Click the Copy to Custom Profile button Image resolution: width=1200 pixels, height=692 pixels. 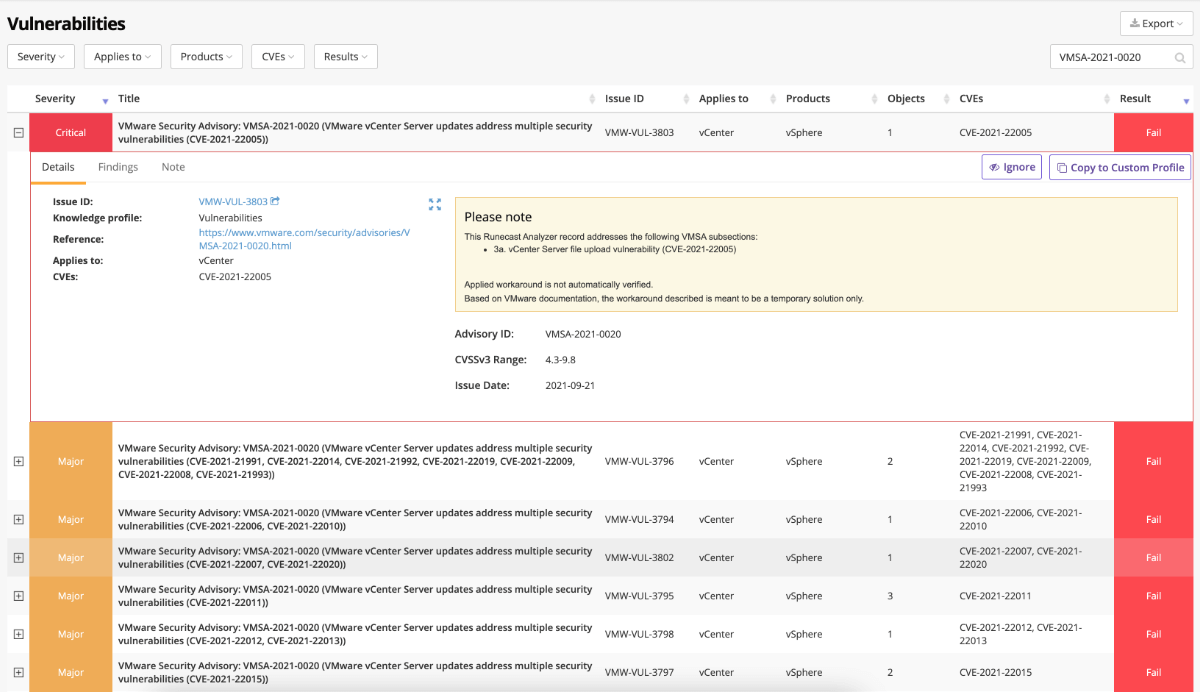[x=1119, y=167]
